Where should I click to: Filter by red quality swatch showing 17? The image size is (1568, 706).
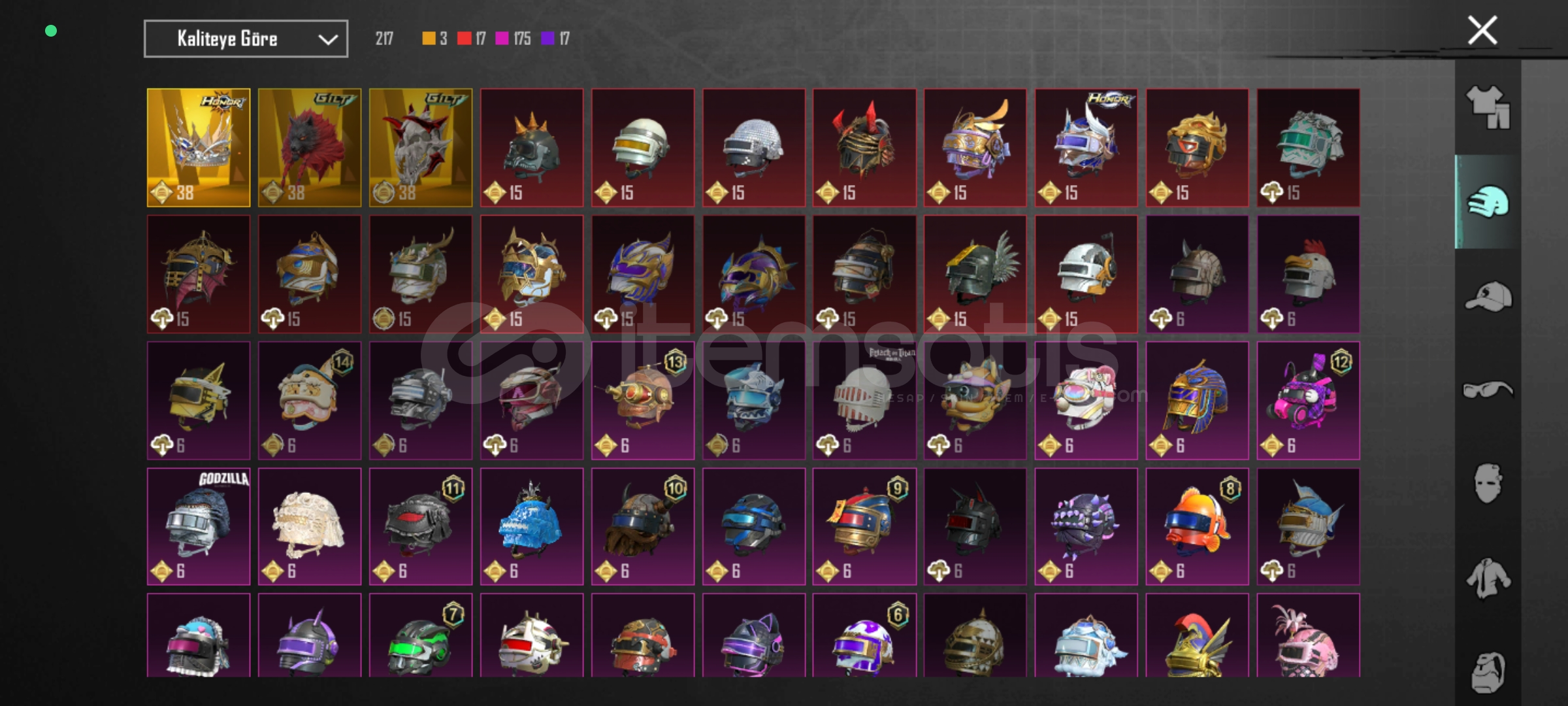pyautogui.click(x=472, y=39)
